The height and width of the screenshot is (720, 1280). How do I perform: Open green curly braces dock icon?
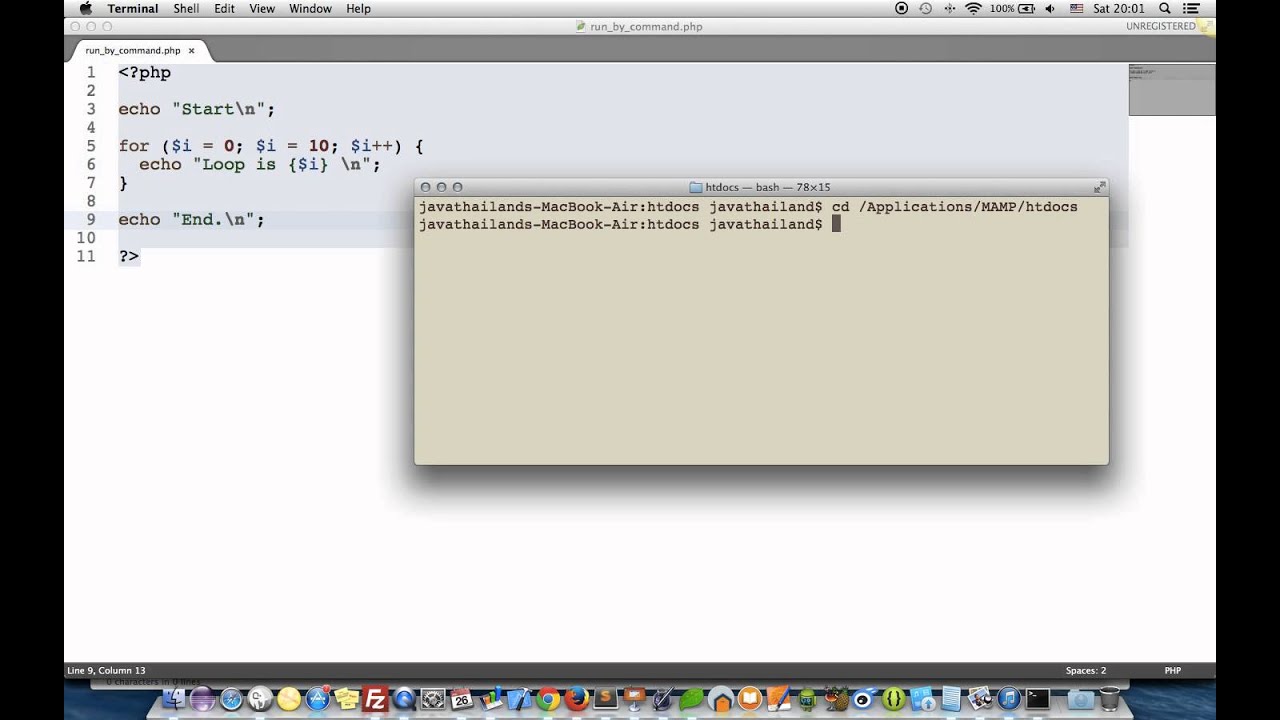[892, 699]
